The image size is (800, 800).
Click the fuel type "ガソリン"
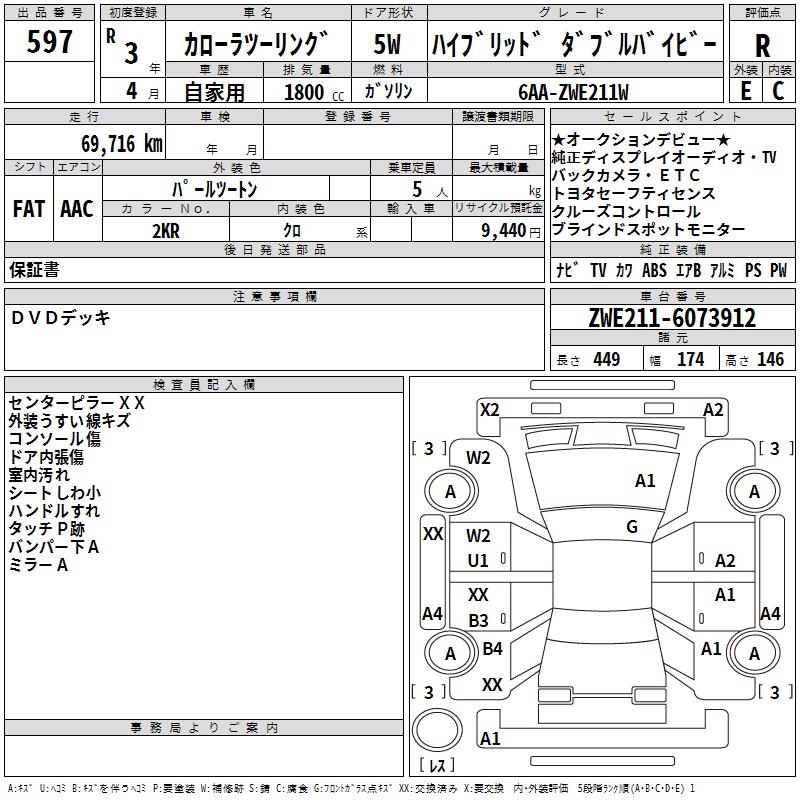388,91
